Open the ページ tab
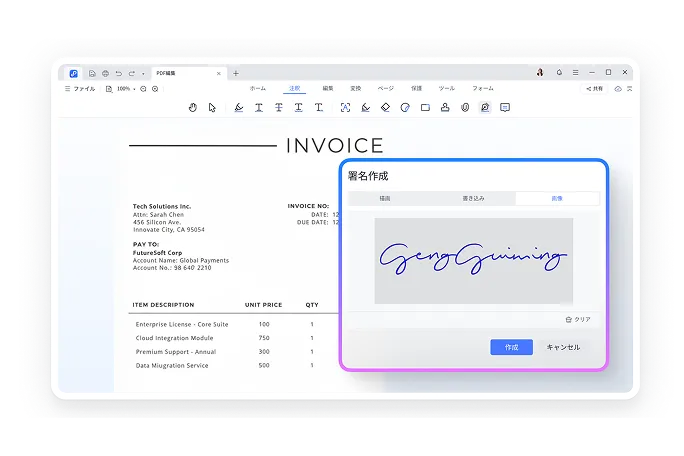The height and width of the screenshot is (456, 684). [386, 88]
